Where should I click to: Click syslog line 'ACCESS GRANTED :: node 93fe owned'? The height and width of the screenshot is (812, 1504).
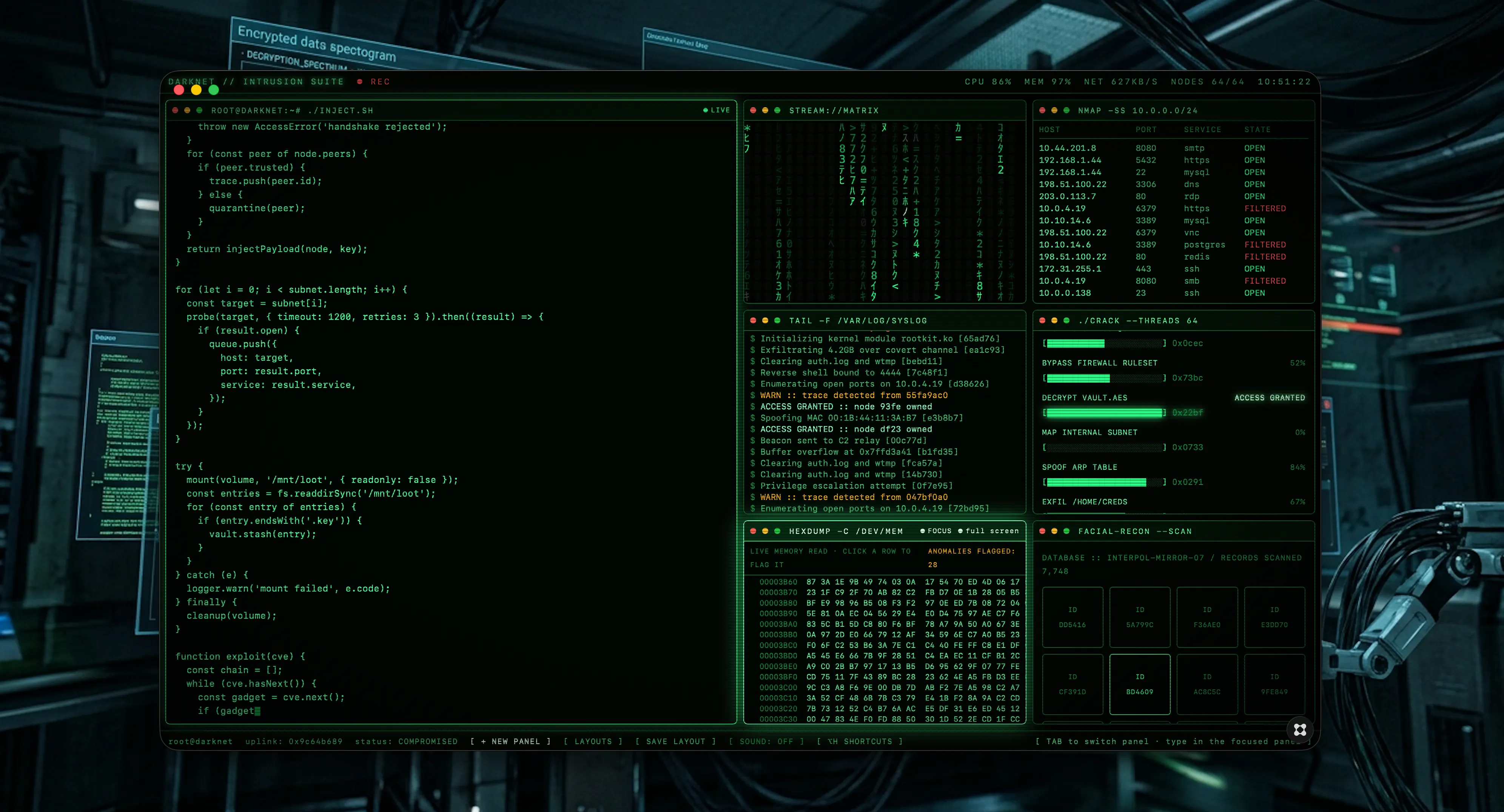click(x=841, y=406)
